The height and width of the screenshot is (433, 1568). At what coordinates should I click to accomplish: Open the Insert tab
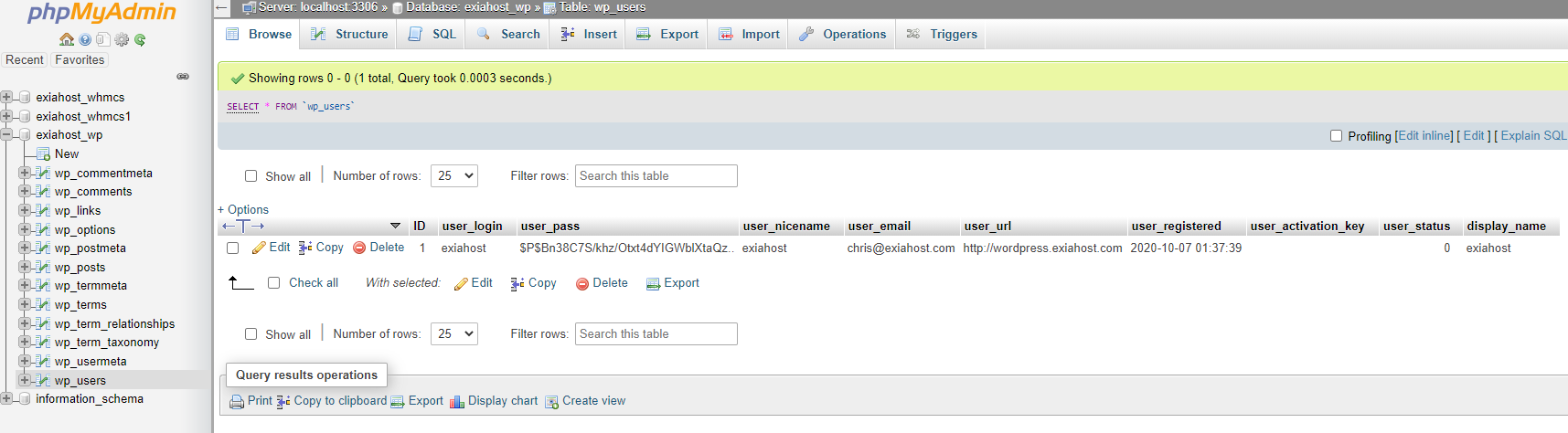coord(589,34)
